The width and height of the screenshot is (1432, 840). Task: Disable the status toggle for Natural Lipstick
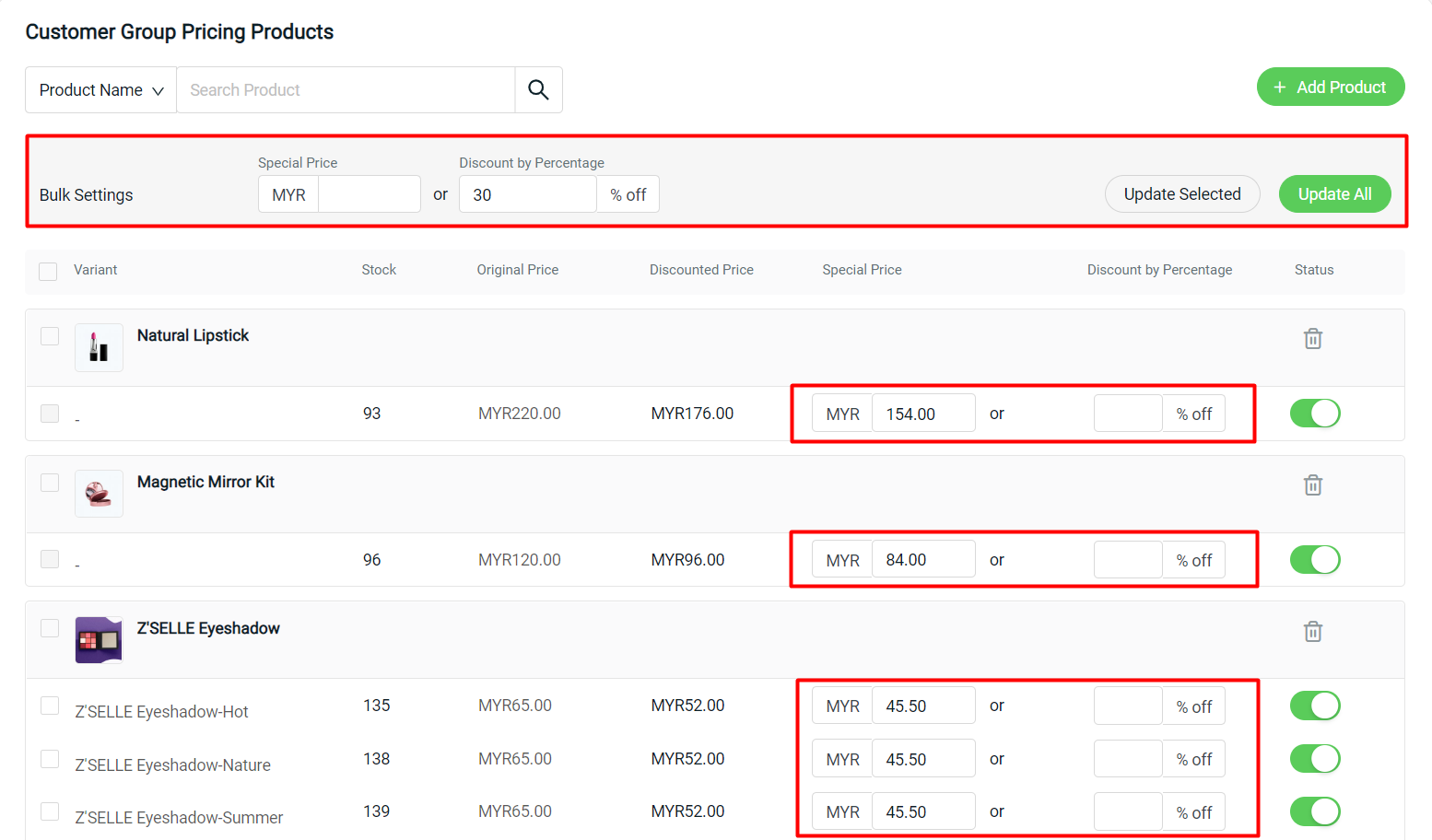(x=1315, y=413)
